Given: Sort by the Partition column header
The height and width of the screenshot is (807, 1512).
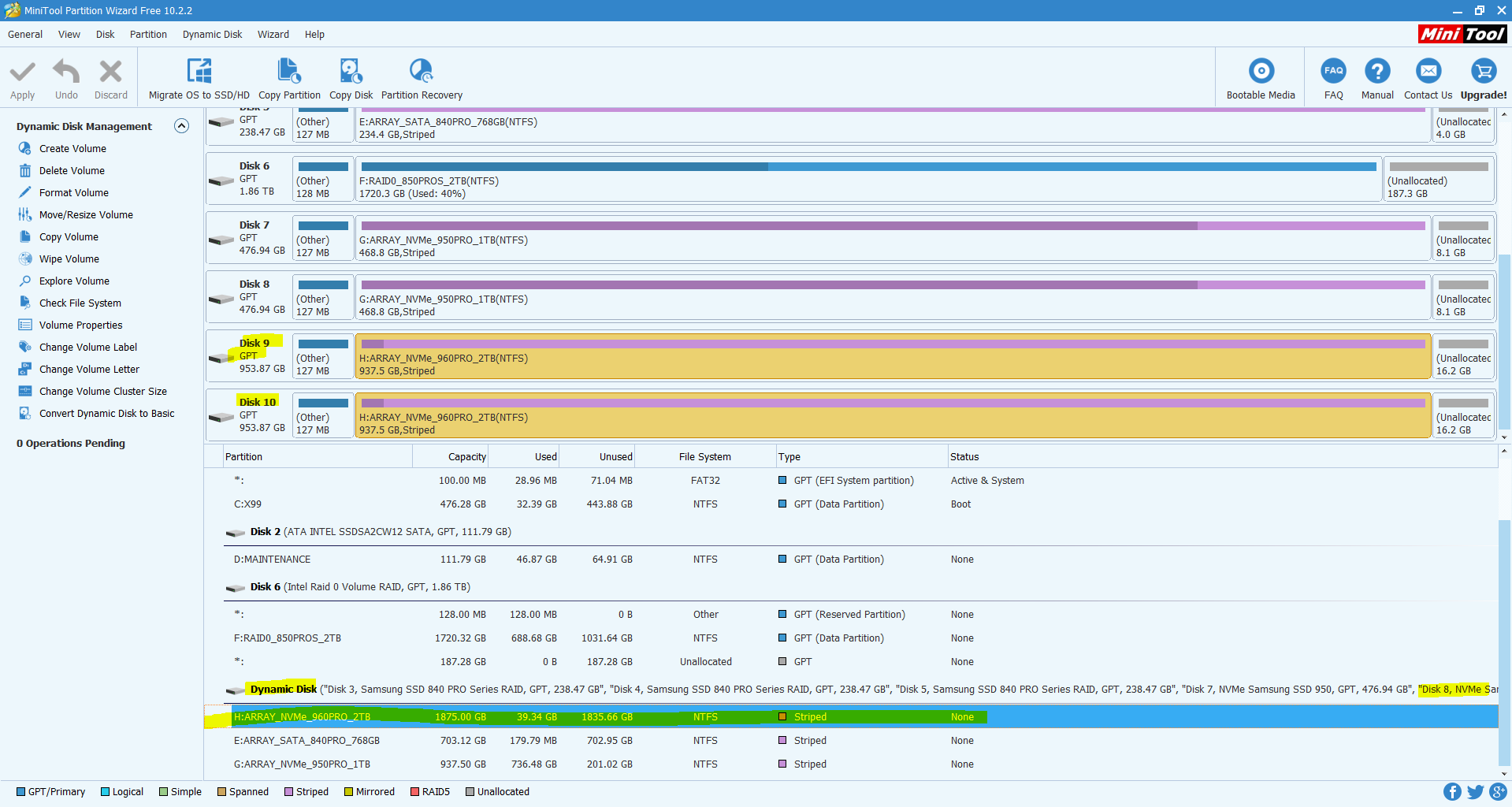Looking at the screenshot, I should coord(317,456).
